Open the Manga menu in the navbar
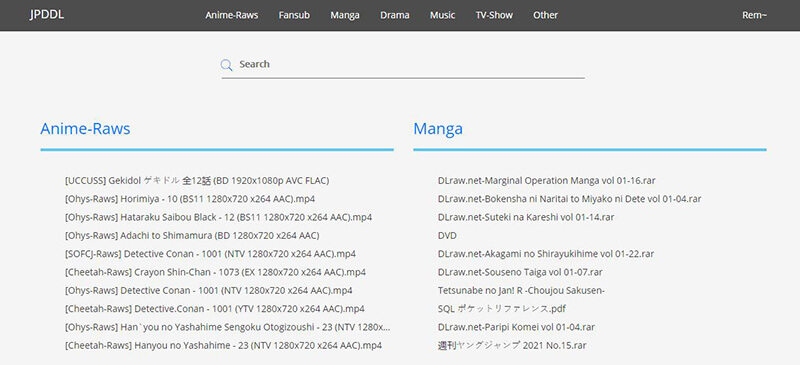This screenshot has height=365, width=800. (x=345, y=15)
